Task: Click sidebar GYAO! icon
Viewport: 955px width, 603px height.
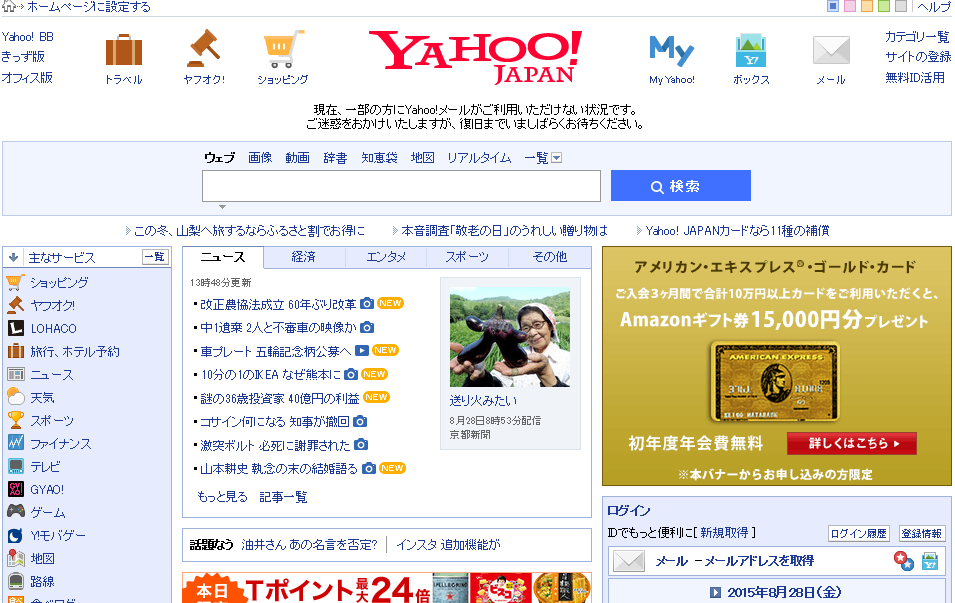Action: click(x=15, y=488)
